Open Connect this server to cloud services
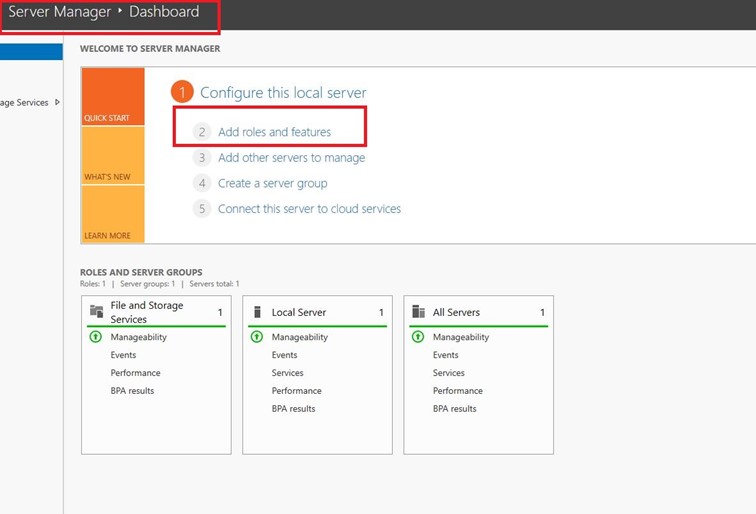Screen dimensions: 756x514 click(309, 209)
